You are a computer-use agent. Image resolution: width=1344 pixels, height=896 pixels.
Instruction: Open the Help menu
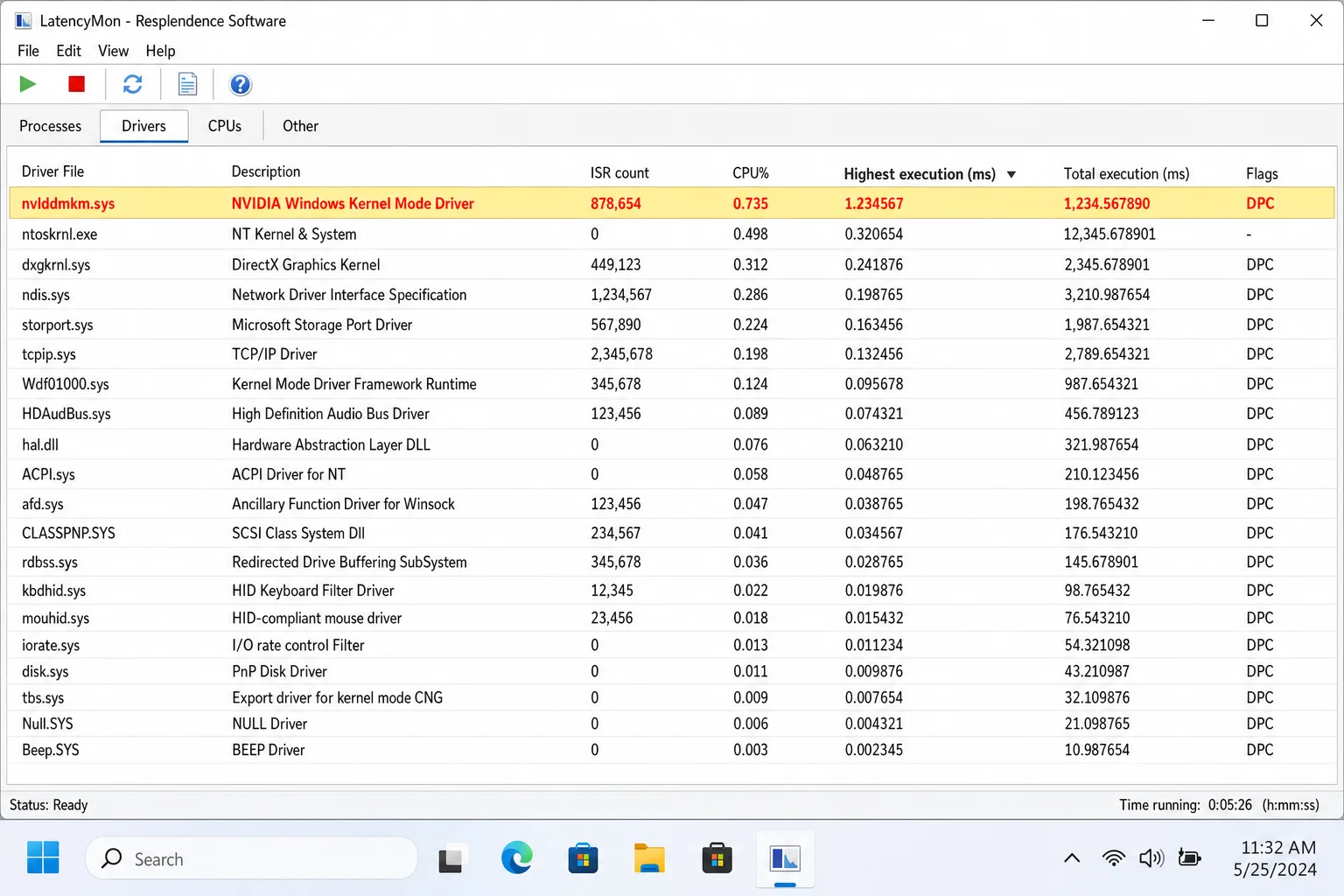point(160,51)
